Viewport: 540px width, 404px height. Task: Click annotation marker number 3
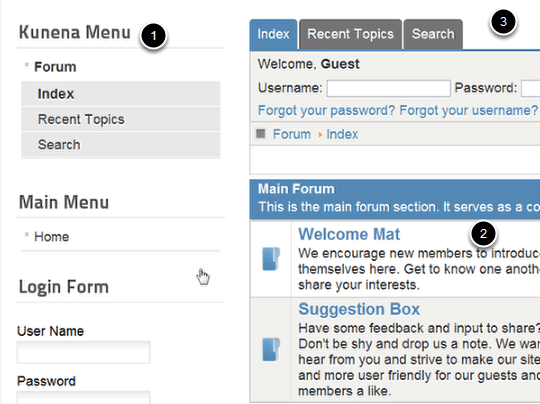tap(503, 22)
